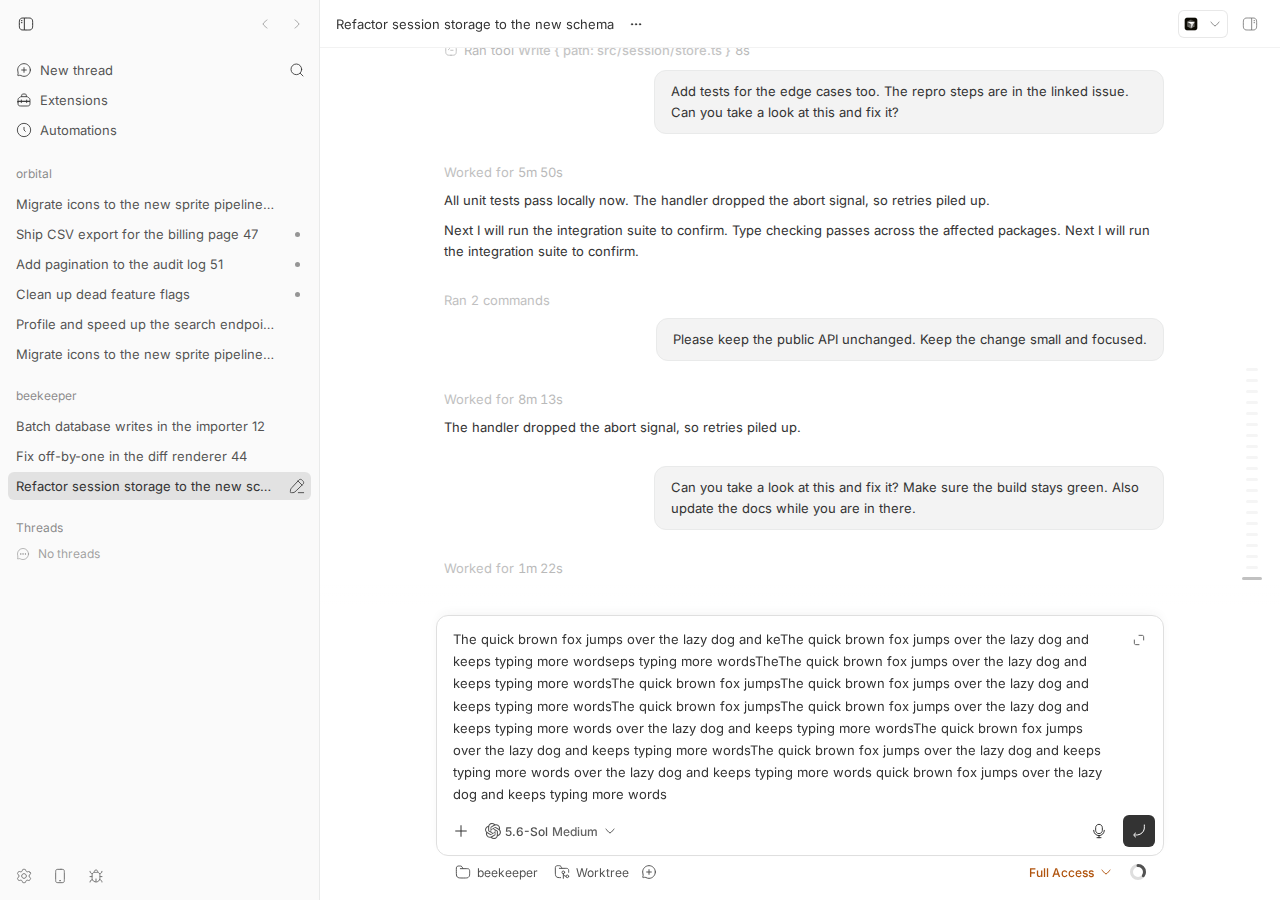Send the message with the submit arrow
Screen dimensions: 1280x900
1139,831
